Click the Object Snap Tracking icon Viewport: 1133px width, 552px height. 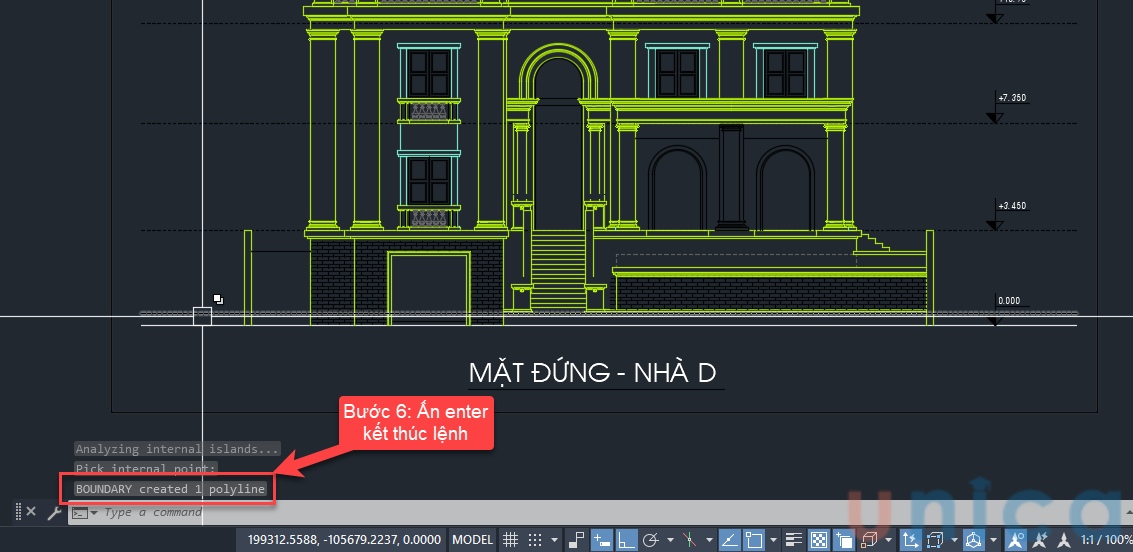(x=731, y=539)
